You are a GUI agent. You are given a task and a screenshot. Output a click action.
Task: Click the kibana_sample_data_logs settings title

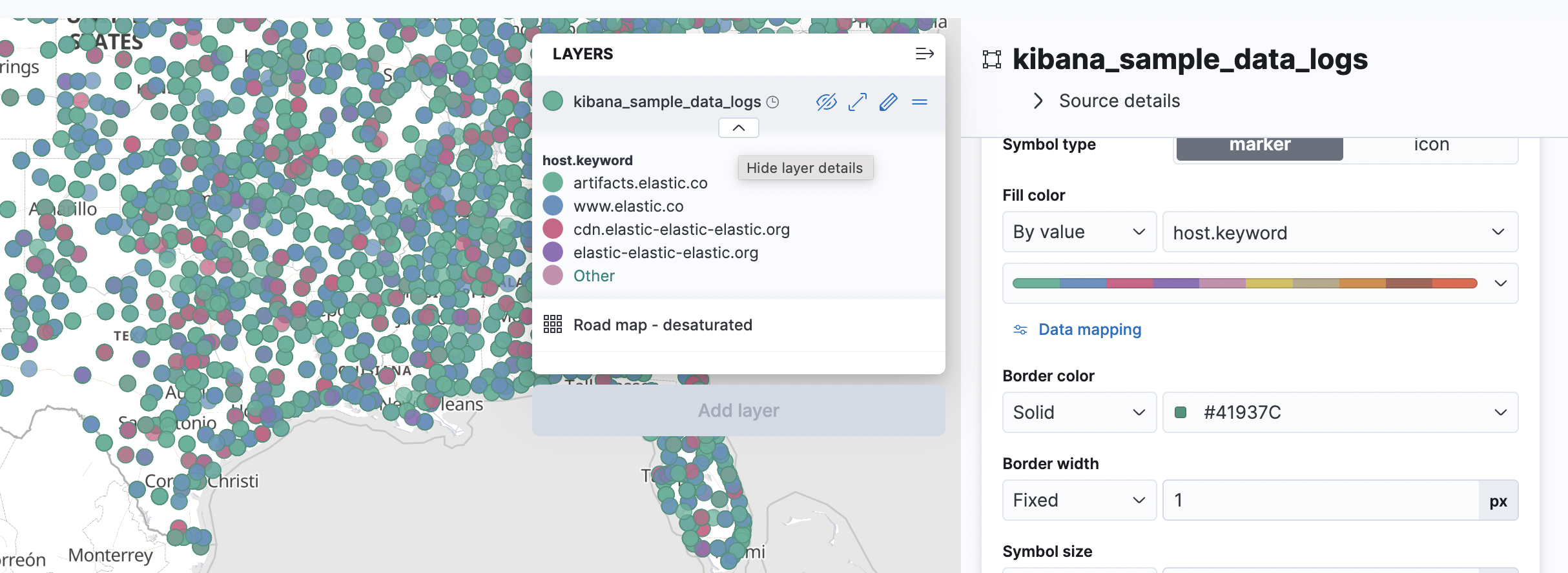tap(1190, 59)
